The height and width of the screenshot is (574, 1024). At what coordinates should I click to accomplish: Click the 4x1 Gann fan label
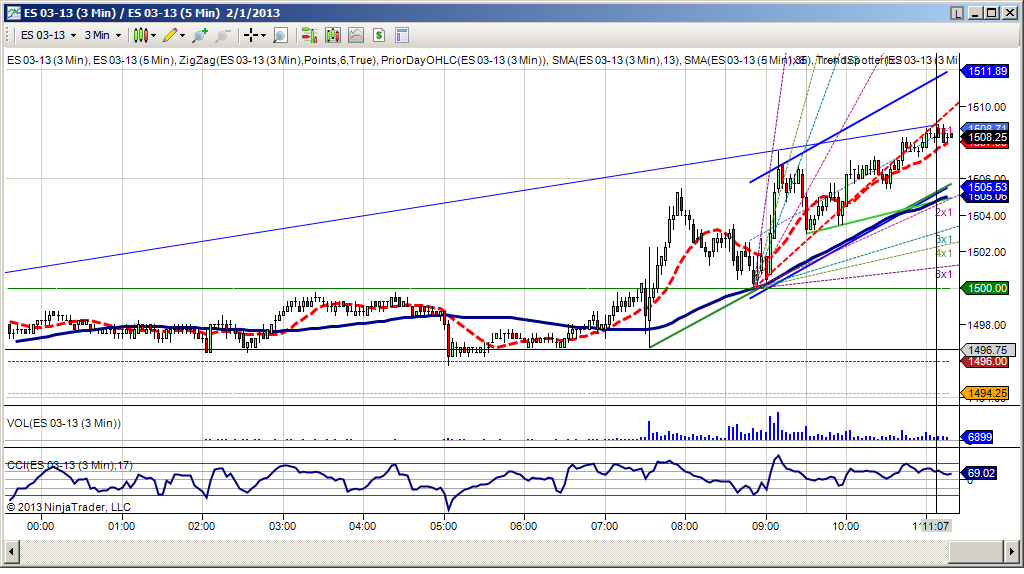944,253
